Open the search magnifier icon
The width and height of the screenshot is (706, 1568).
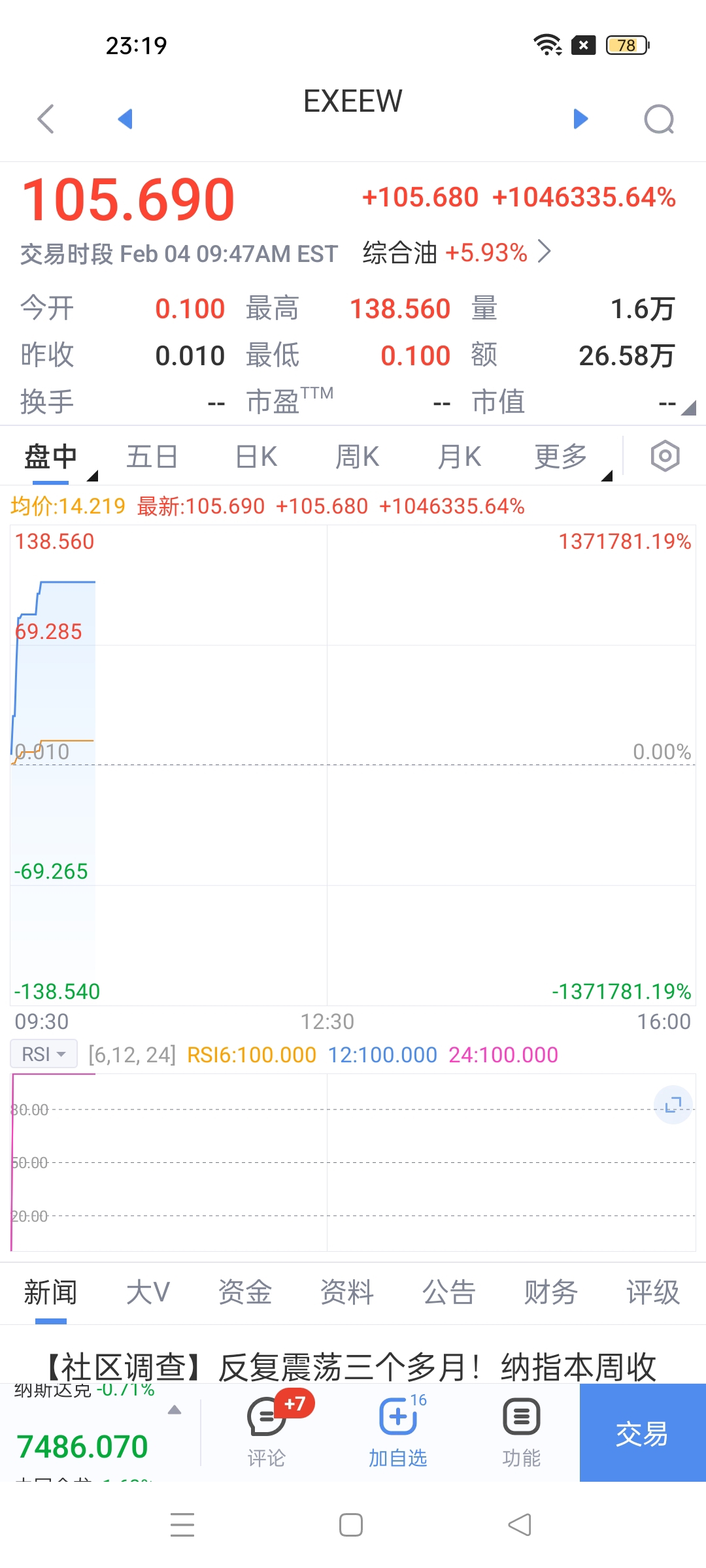point(659,119)
